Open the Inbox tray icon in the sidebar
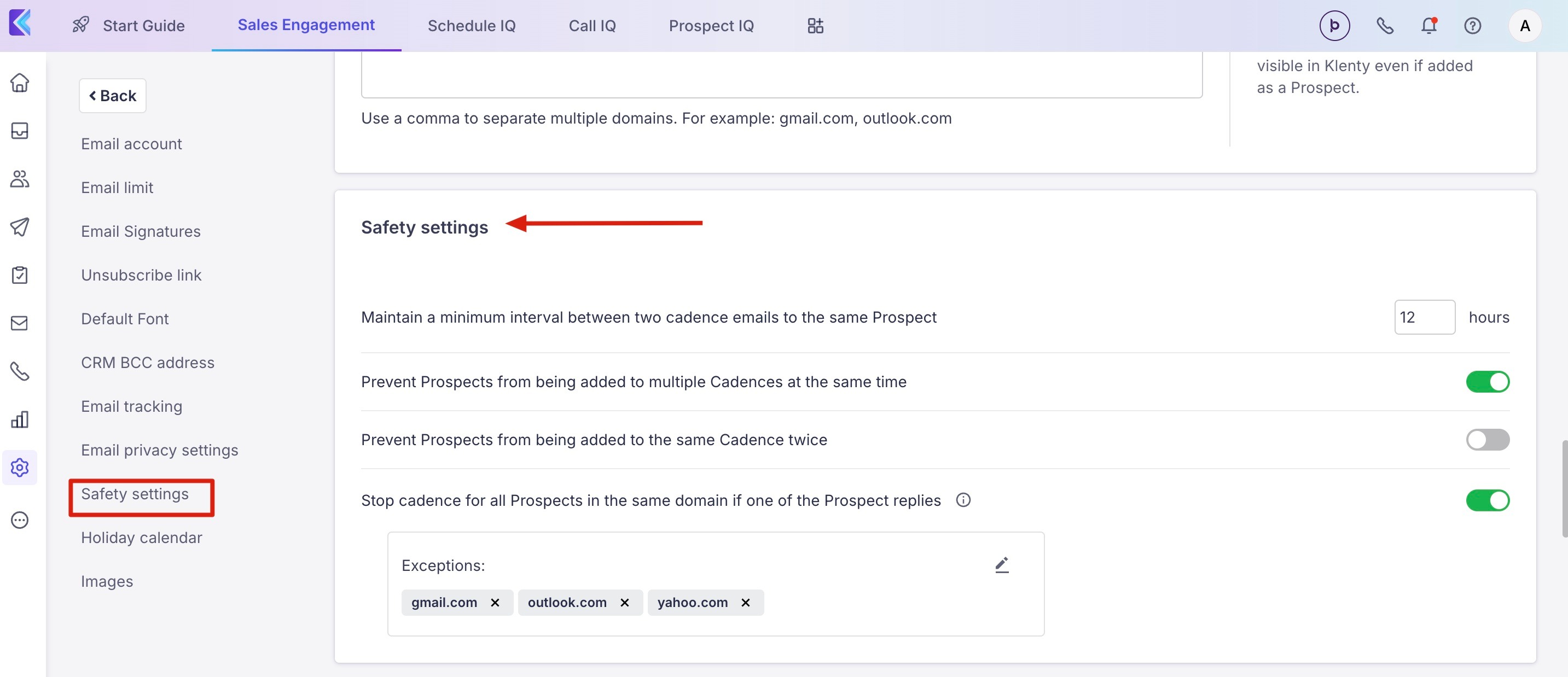1568x677 pixels. coord(20,131)
